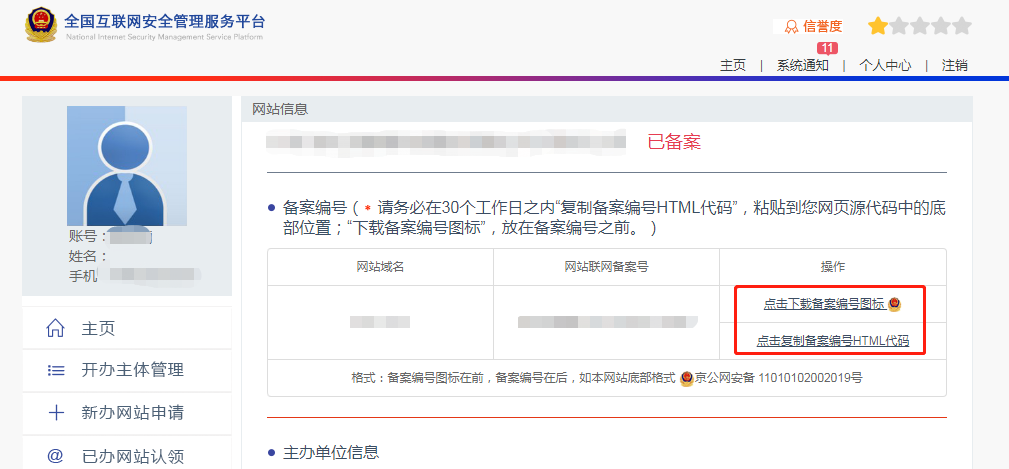Image resolution: width=1009 pixels, height=469 pixels.
Task: Open 个人中心 in the top navigation
Action: pyautogui.click(x=885, y=65)
